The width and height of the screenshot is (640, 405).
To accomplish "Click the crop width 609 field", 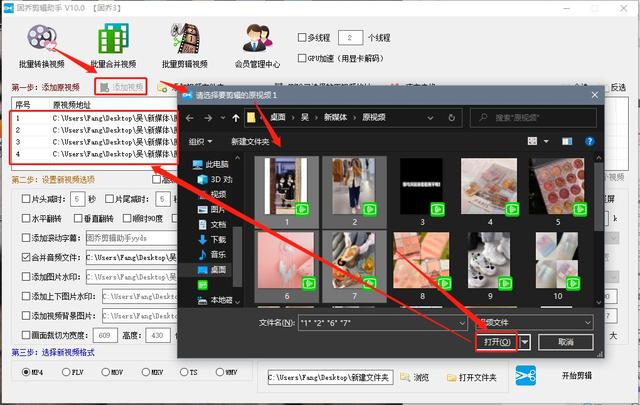I will [x=105, y=335].
